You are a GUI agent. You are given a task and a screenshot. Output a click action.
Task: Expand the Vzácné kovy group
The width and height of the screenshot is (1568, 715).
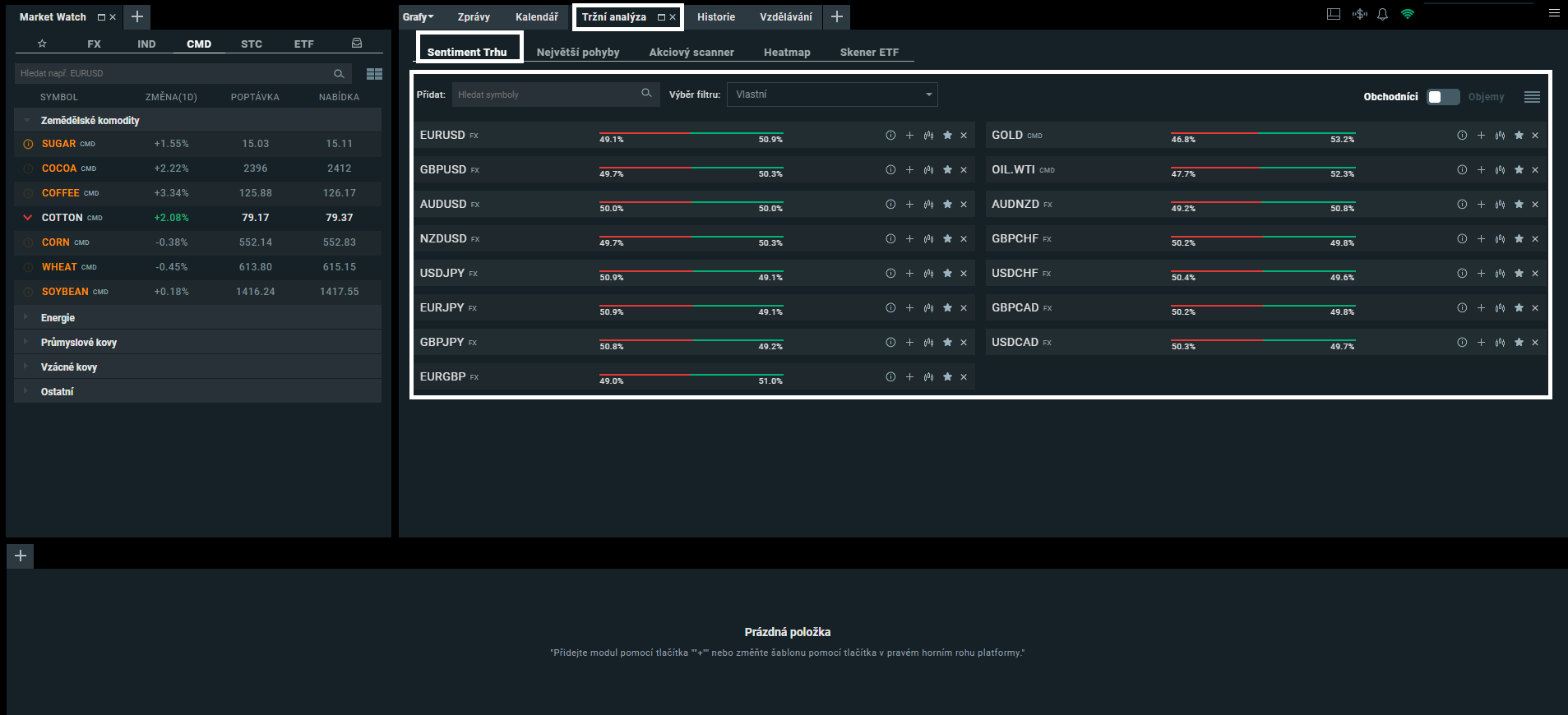[69, 367]
